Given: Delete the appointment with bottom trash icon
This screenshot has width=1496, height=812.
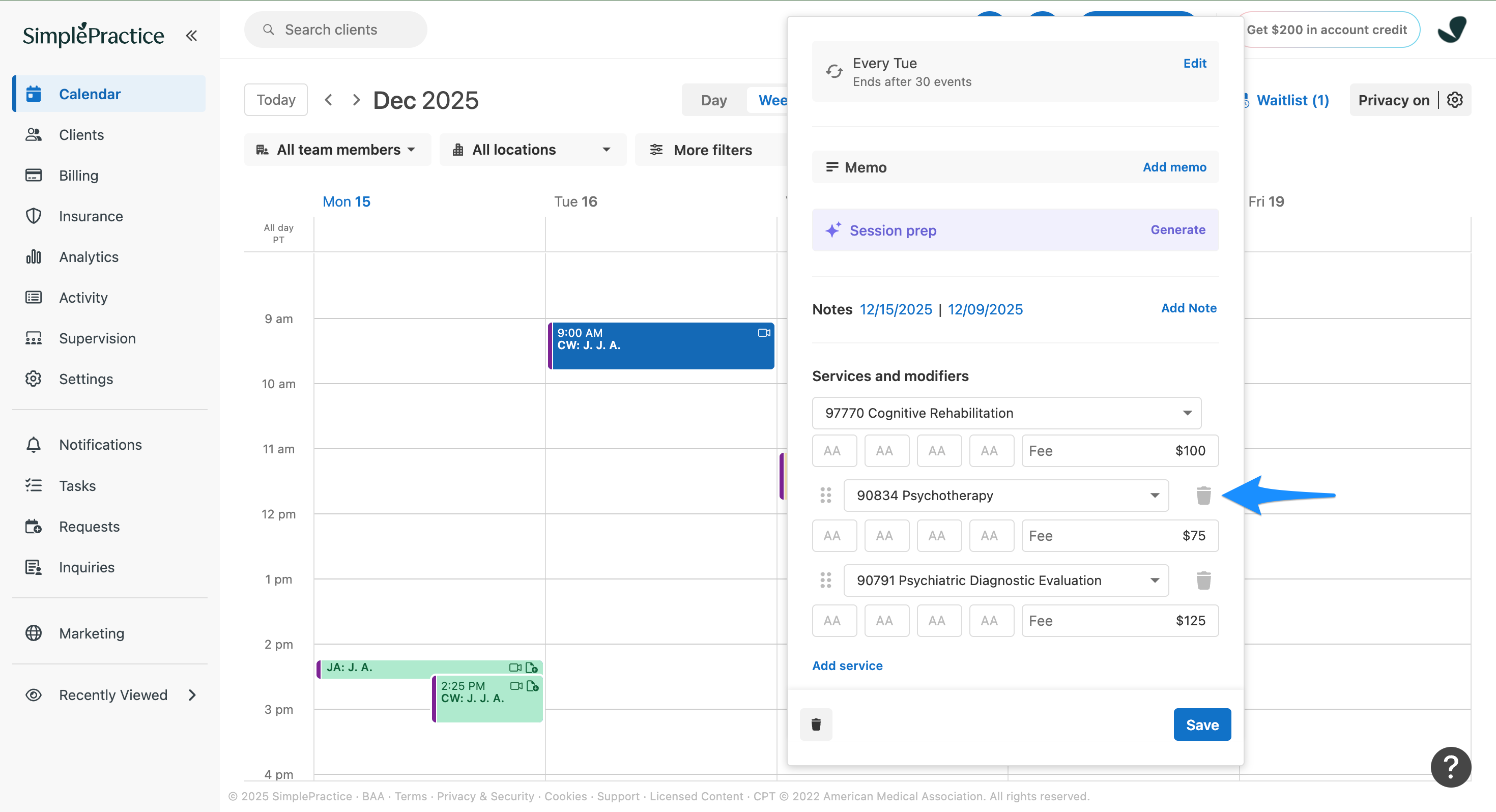Looking at the screenshot, I should 815,724.
